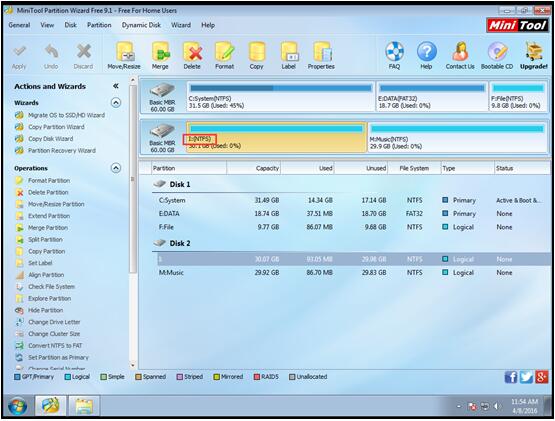Click the Undo arrow toolbar icon
The width and height of the screenshot is (555, 421).
51,52
